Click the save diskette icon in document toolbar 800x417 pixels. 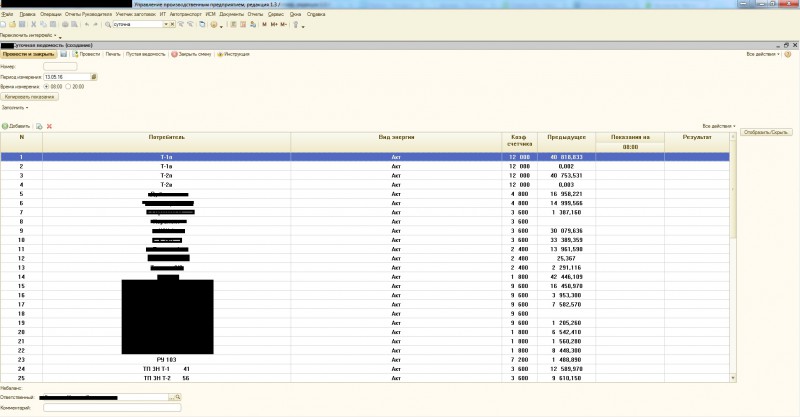[64, 54]
